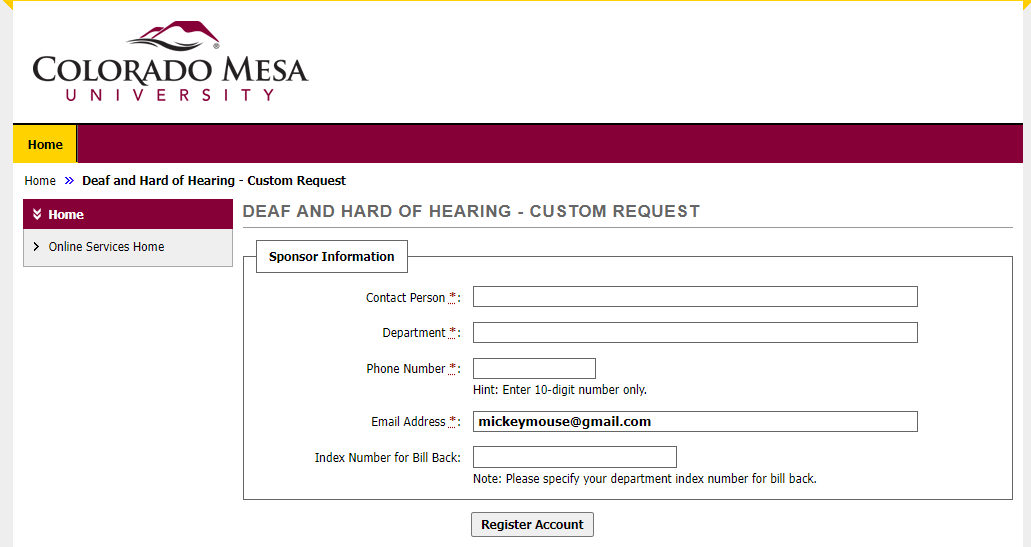Go to Home via the breadcrumb link

click(x=40, y=181)
